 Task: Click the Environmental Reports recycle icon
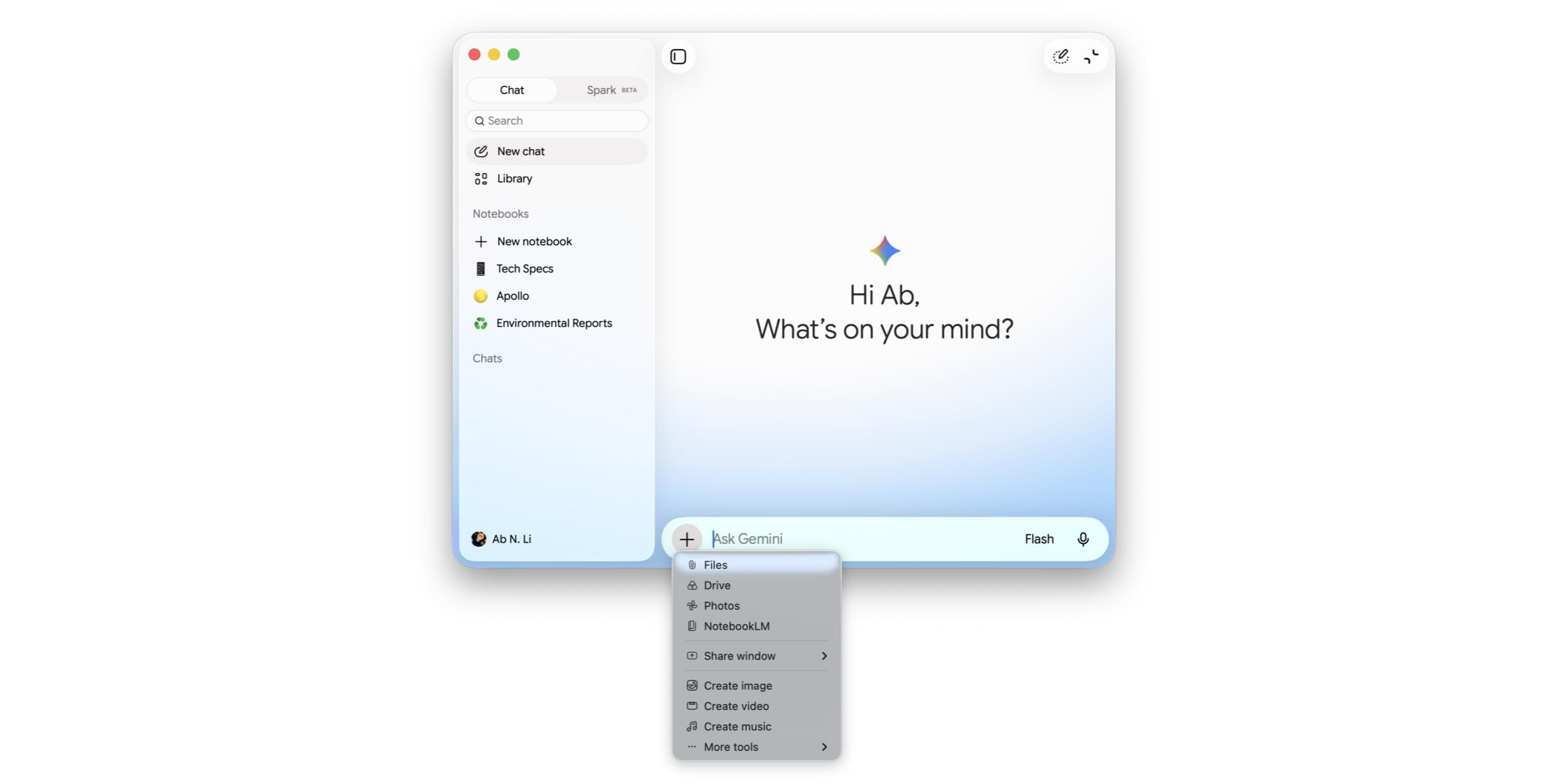[x=480, y=324]
